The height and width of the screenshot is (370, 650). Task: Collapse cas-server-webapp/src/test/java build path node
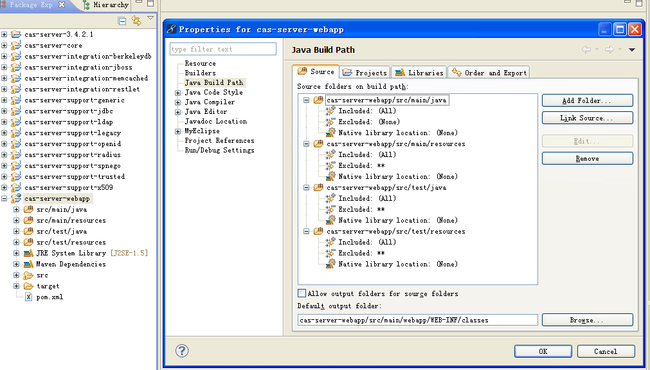[306, 187]
